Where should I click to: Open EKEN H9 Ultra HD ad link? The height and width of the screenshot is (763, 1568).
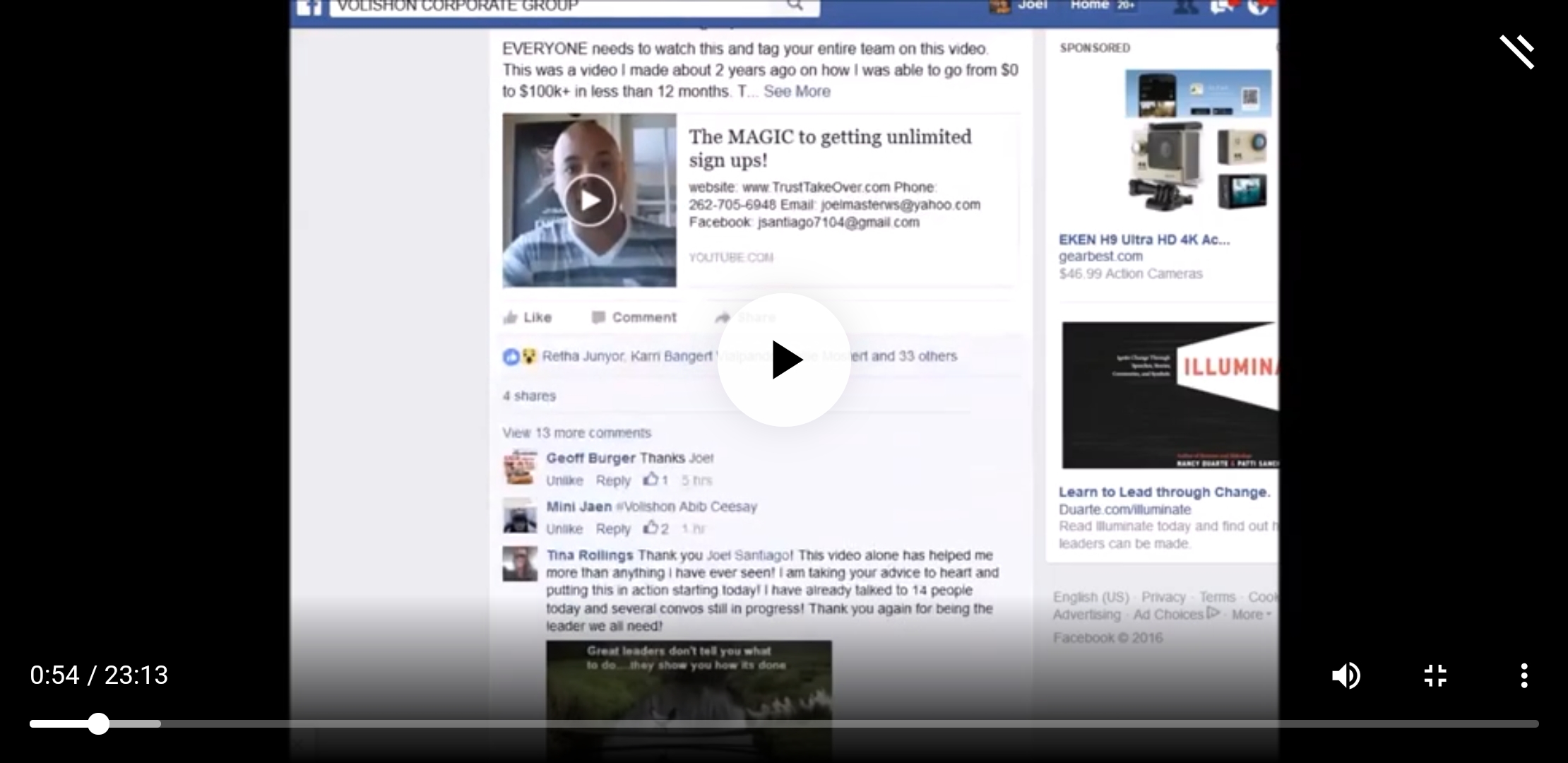pyautogui.click(x=1144, y=240)
